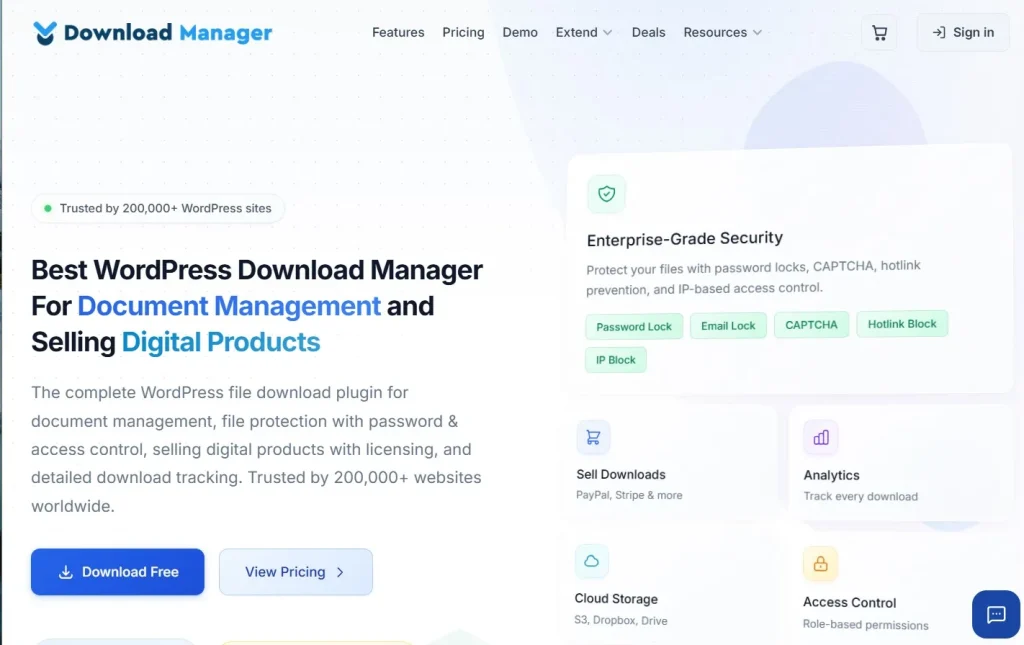Click the Document Management highlighted text
Viewport: 1024px width, 645px height.
(229, 306)
